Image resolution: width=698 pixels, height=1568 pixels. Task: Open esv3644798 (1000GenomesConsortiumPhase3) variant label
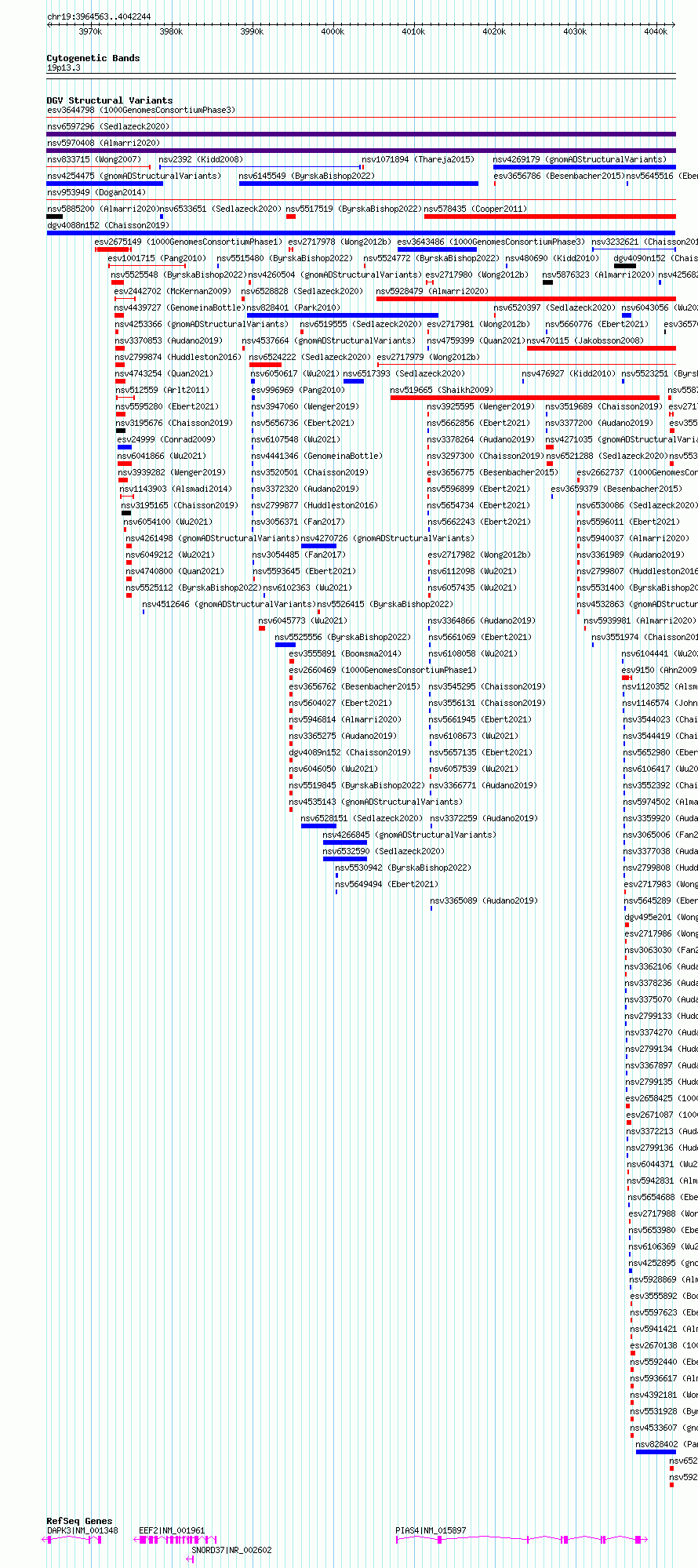(141, 110)
